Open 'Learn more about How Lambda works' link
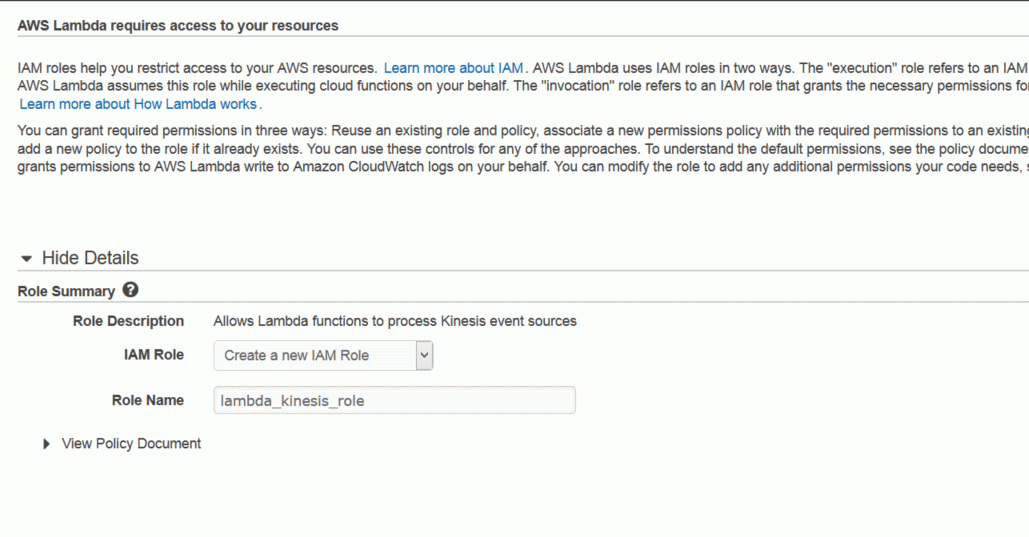1029x537 pixels. (x=138, y=104)
